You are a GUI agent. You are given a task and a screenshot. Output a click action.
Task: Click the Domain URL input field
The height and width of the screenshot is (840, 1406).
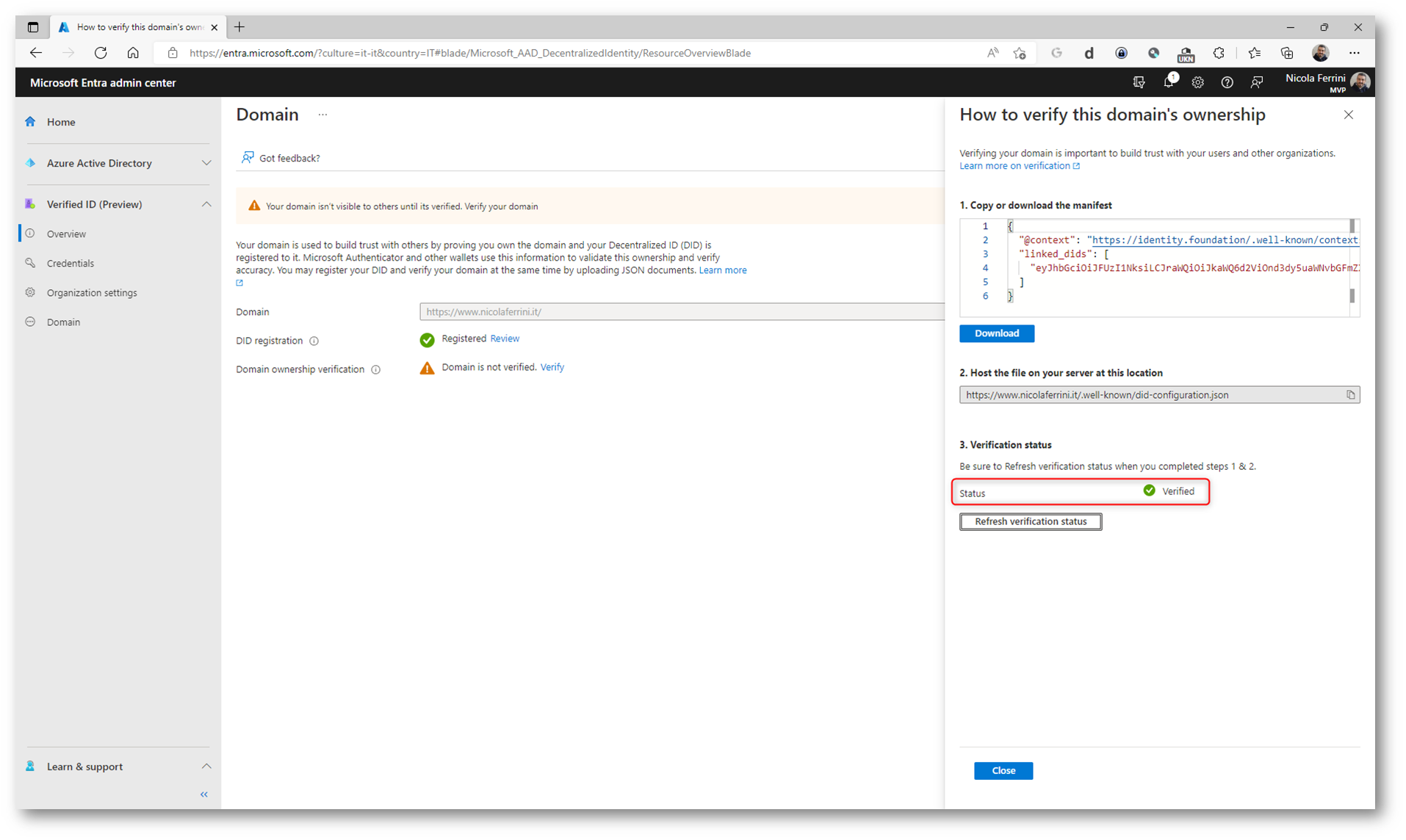point(681,311)
